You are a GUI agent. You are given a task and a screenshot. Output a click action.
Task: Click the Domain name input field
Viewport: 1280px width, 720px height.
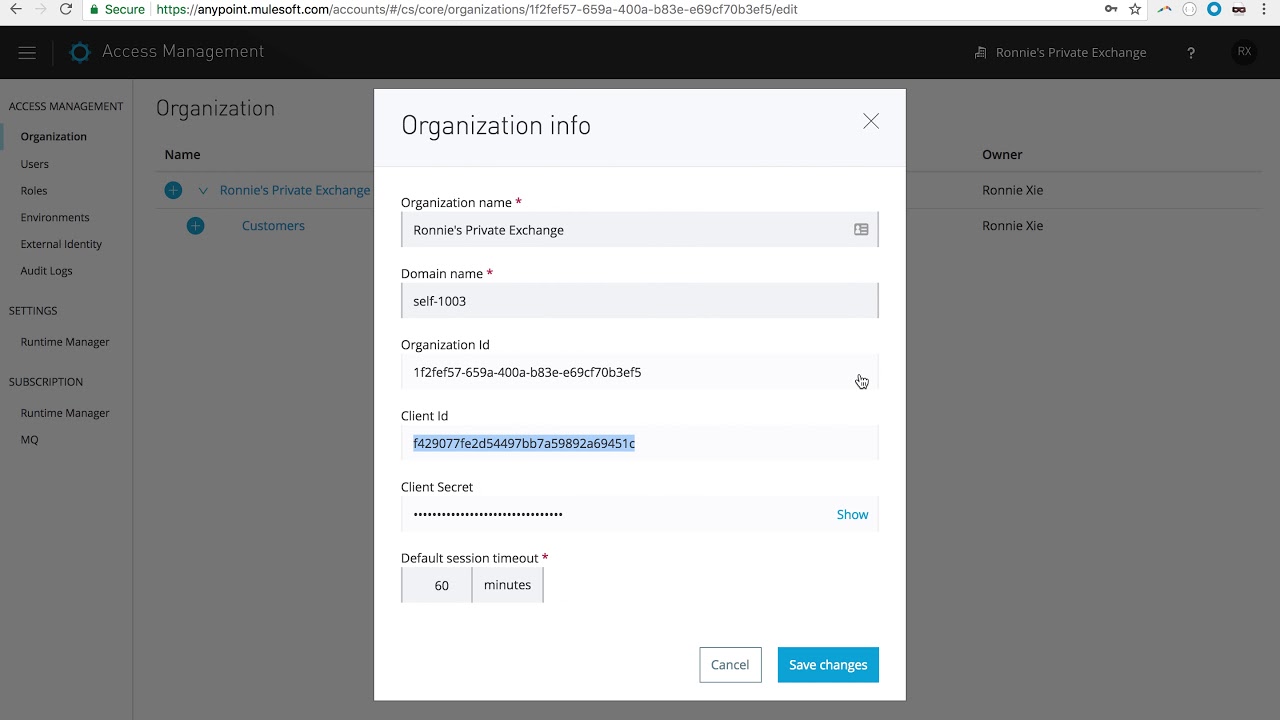640,301
